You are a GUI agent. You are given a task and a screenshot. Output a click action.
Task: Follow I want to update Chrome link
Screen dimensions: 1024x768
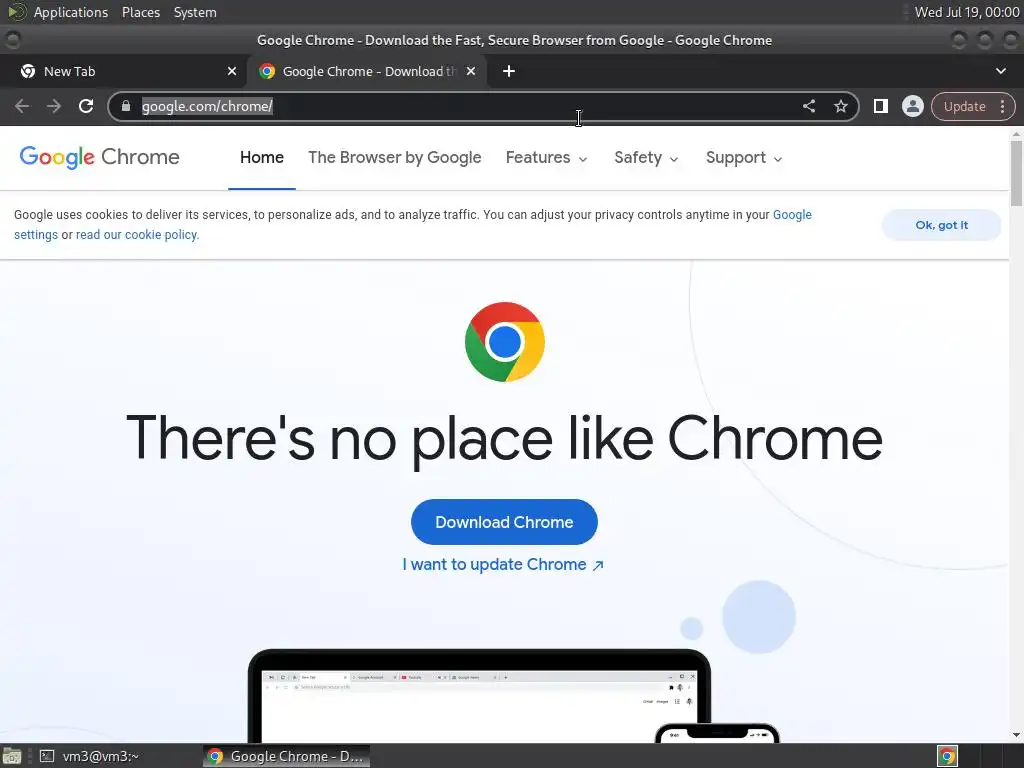click(x=503, y=564)
